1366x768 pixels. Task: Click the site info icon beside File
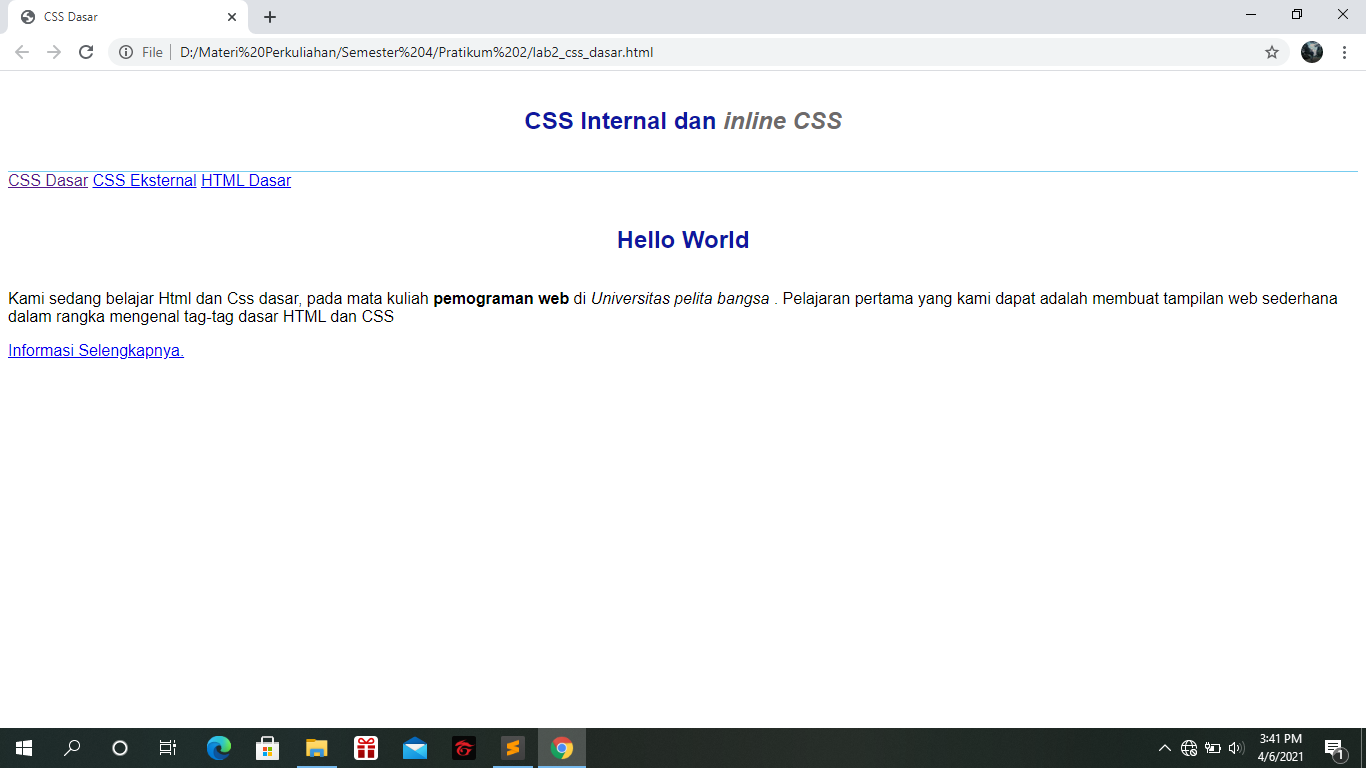point(126,52)
